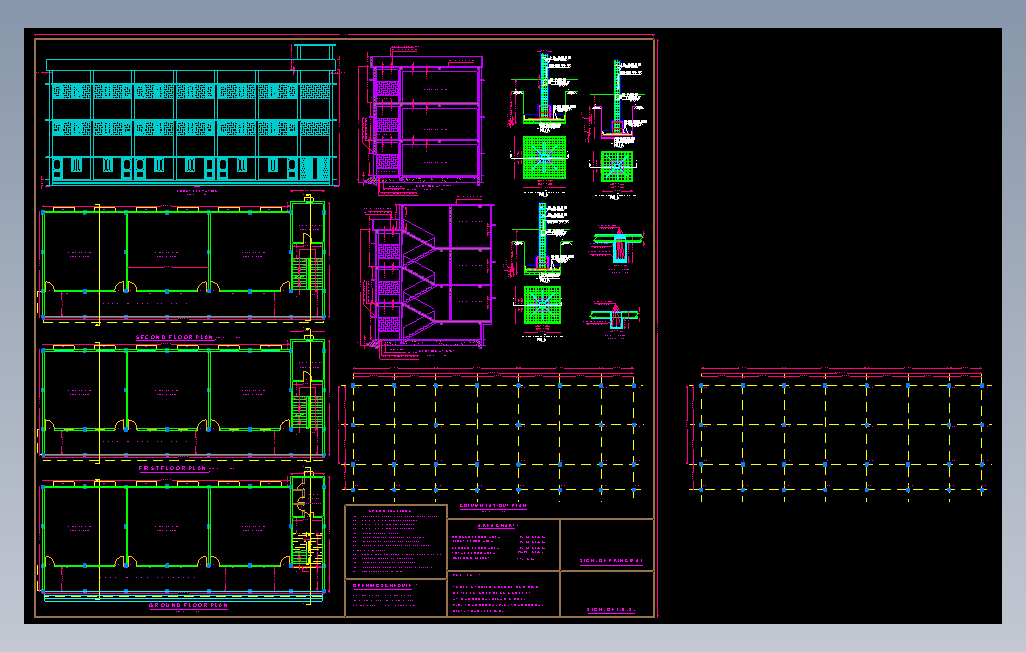1026x652 pixels.
Task: Click the specifications notes box
Action: point(396,541)
